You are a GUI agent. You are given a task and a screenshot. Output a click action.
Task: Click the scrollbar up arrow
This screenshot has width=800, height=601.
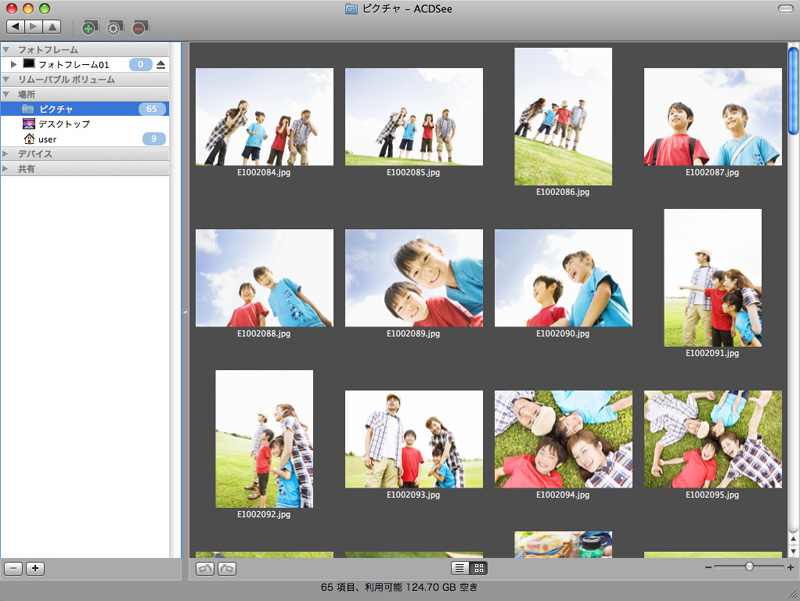[x=793, y=538]
